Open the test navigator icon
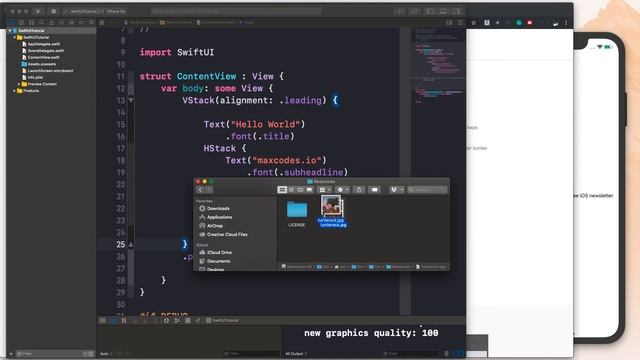 (61, 22)
